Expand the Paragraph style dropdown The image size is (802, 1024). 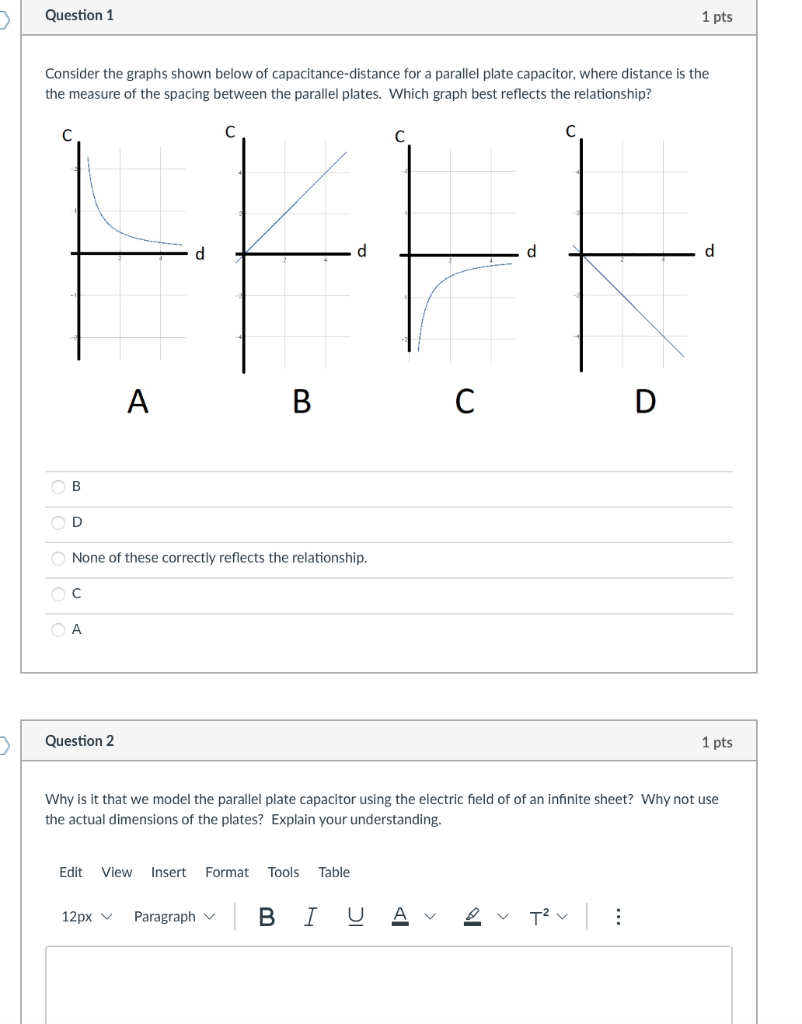175,916
